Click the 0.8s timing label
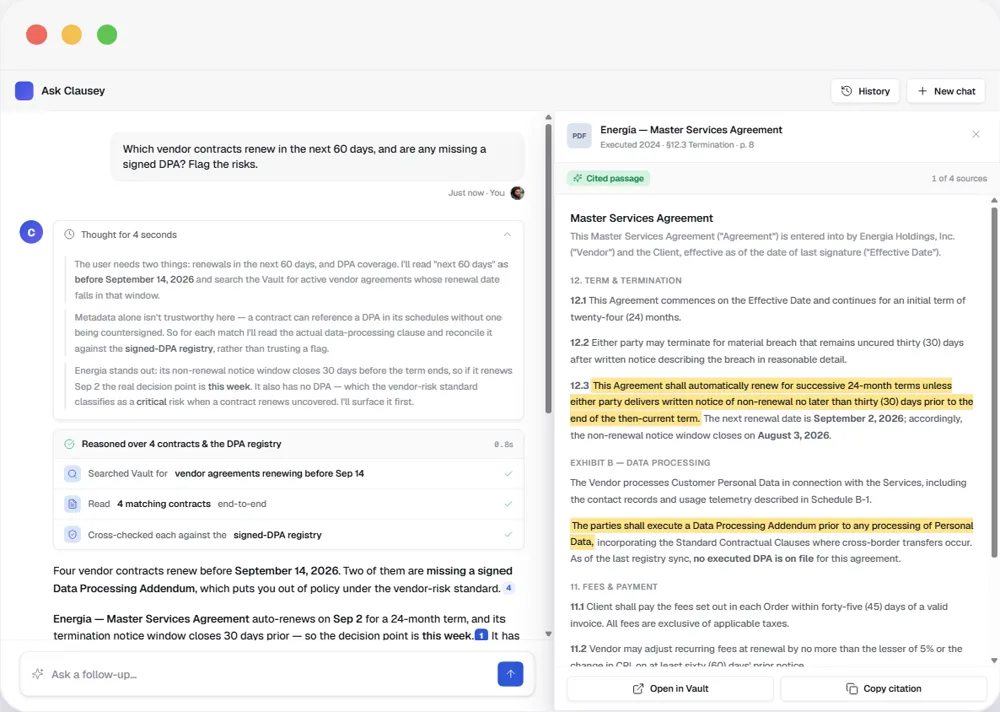Screen dimensions: 1000x712 503,444
